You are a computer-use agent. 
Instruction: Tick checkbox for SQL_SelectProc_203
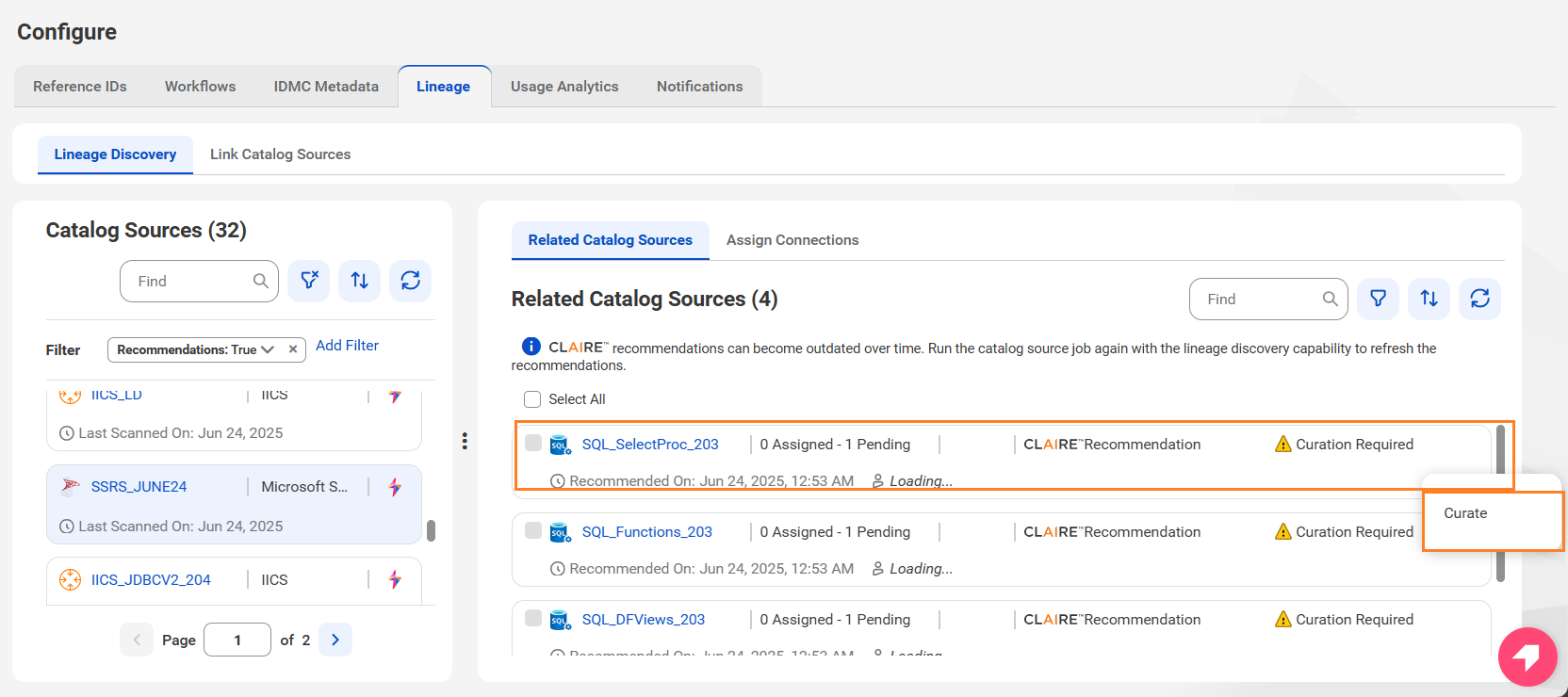coord(533,443)
